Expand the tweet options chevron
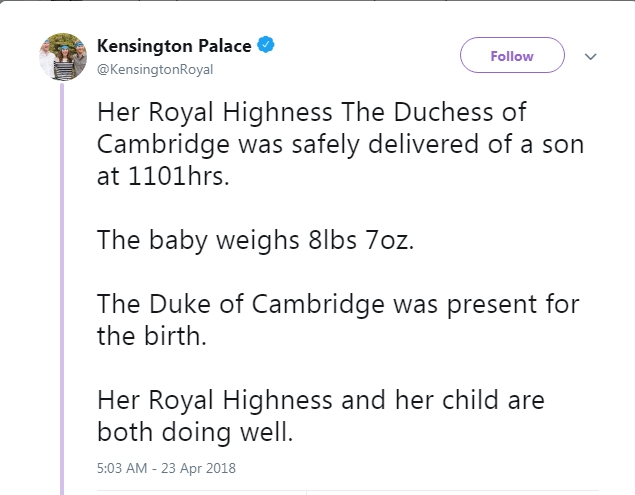Screen dimensions: 635x495 click(590, 56)
